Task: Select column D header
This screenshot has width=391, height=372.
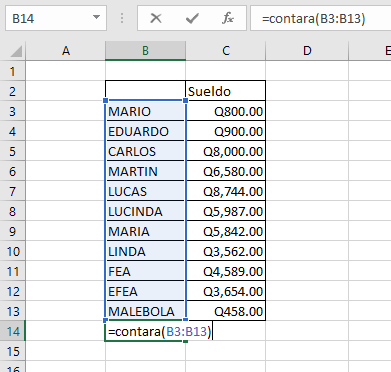Action: click(307, 51)
